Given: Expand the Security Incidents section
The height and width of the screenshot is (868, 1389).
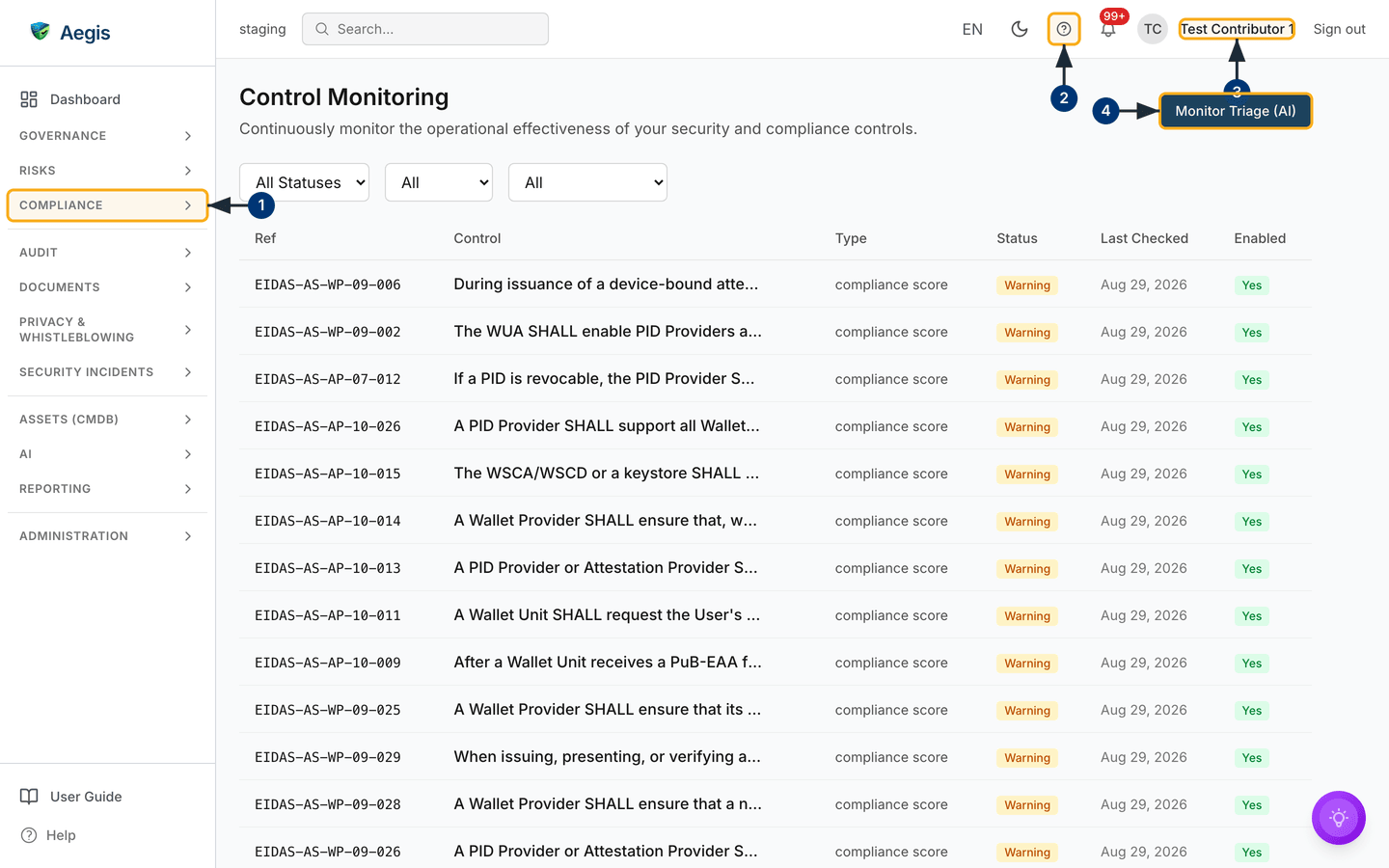Looking at the screenshot, I should [x=107, y=372].
